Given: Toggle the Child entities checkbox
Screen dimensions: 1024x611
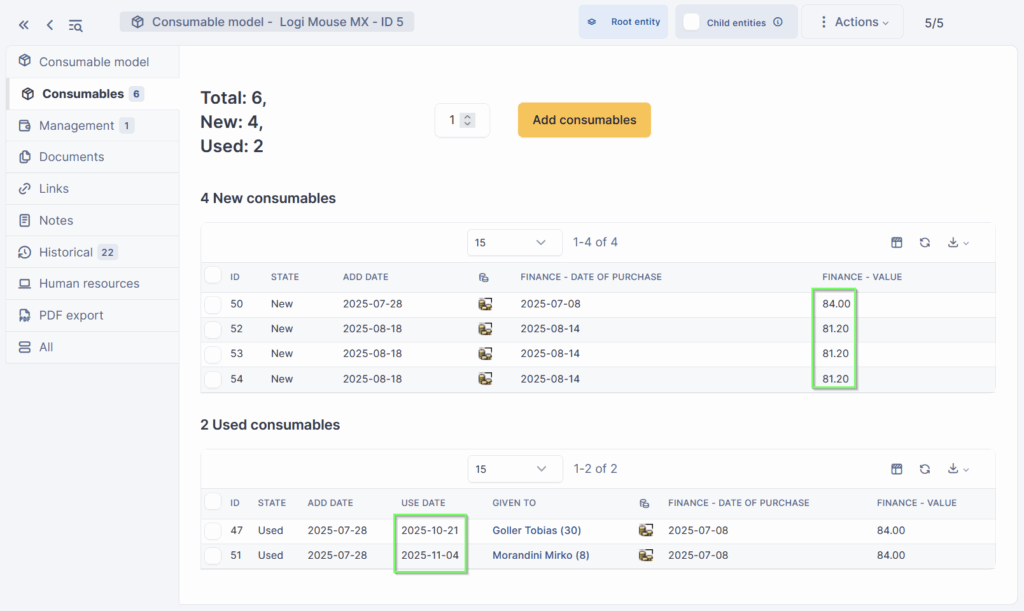Looking at the screenshot, I should point(691,22).
